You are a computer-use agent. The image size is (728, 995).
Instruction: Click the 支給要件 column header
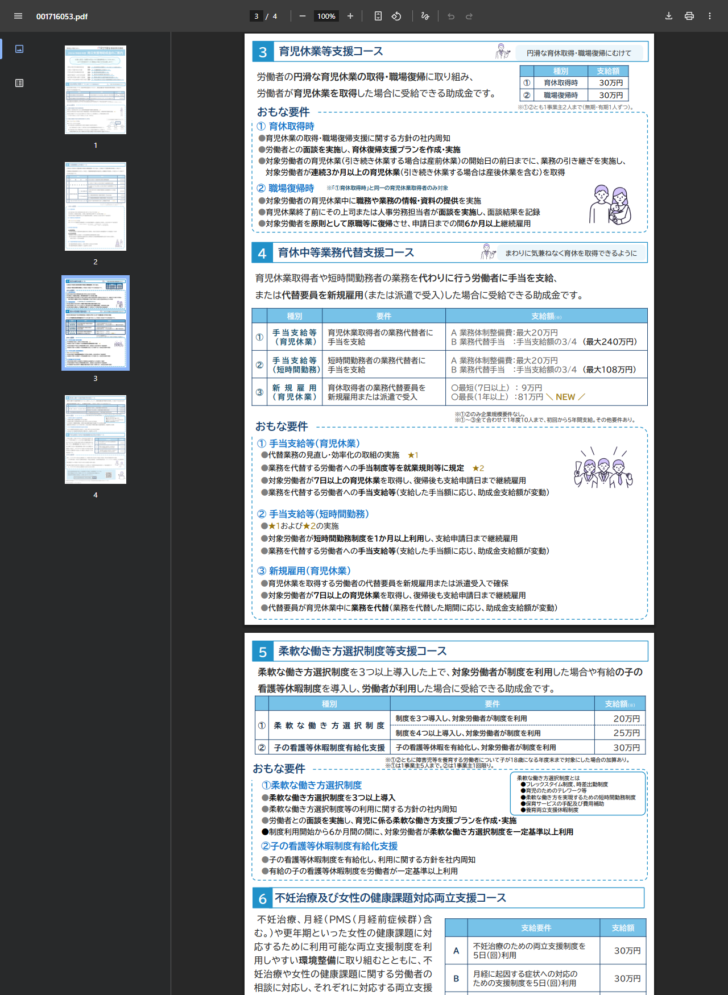536,928
